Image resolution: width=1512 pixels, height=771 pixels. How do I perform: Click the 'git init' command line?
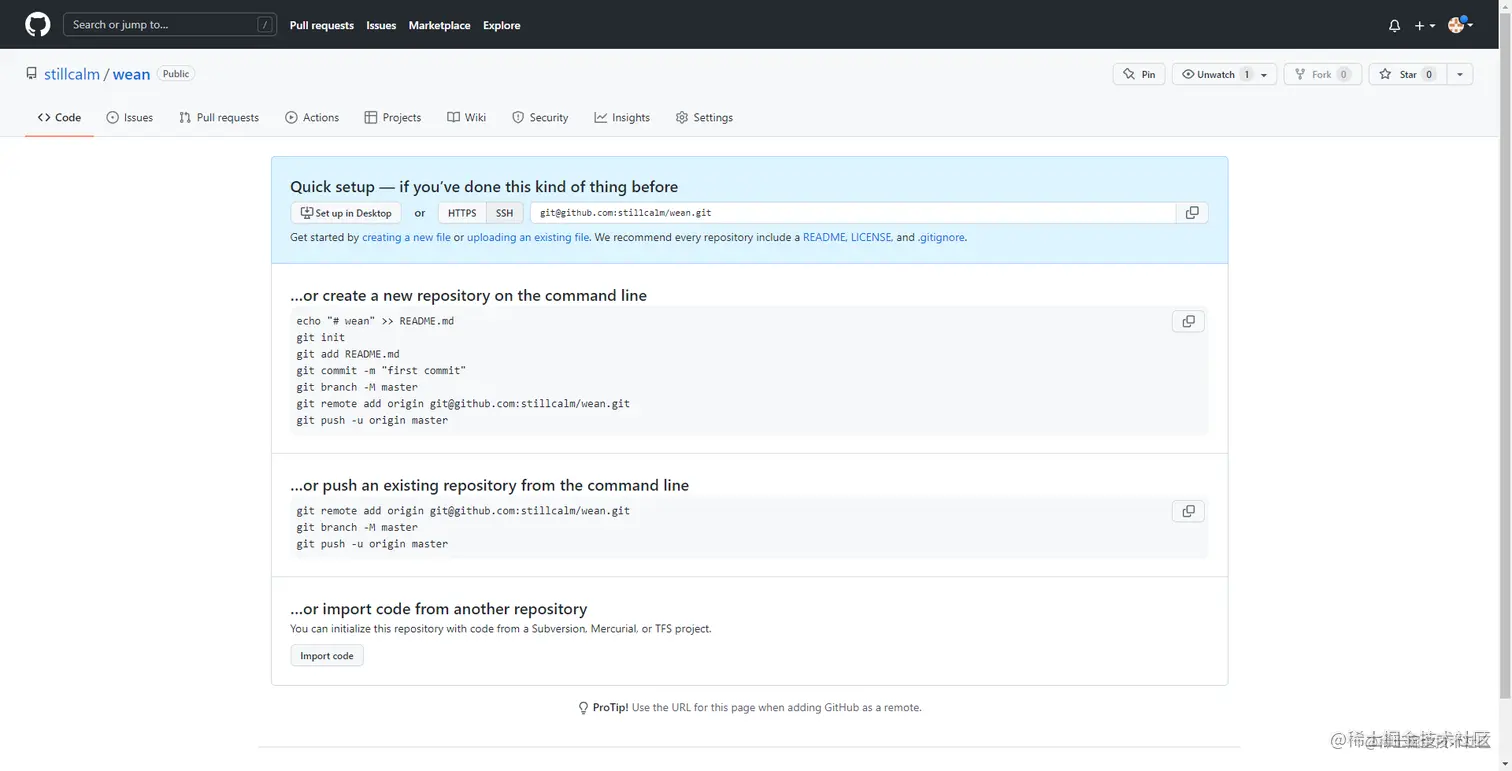point(321,338)
